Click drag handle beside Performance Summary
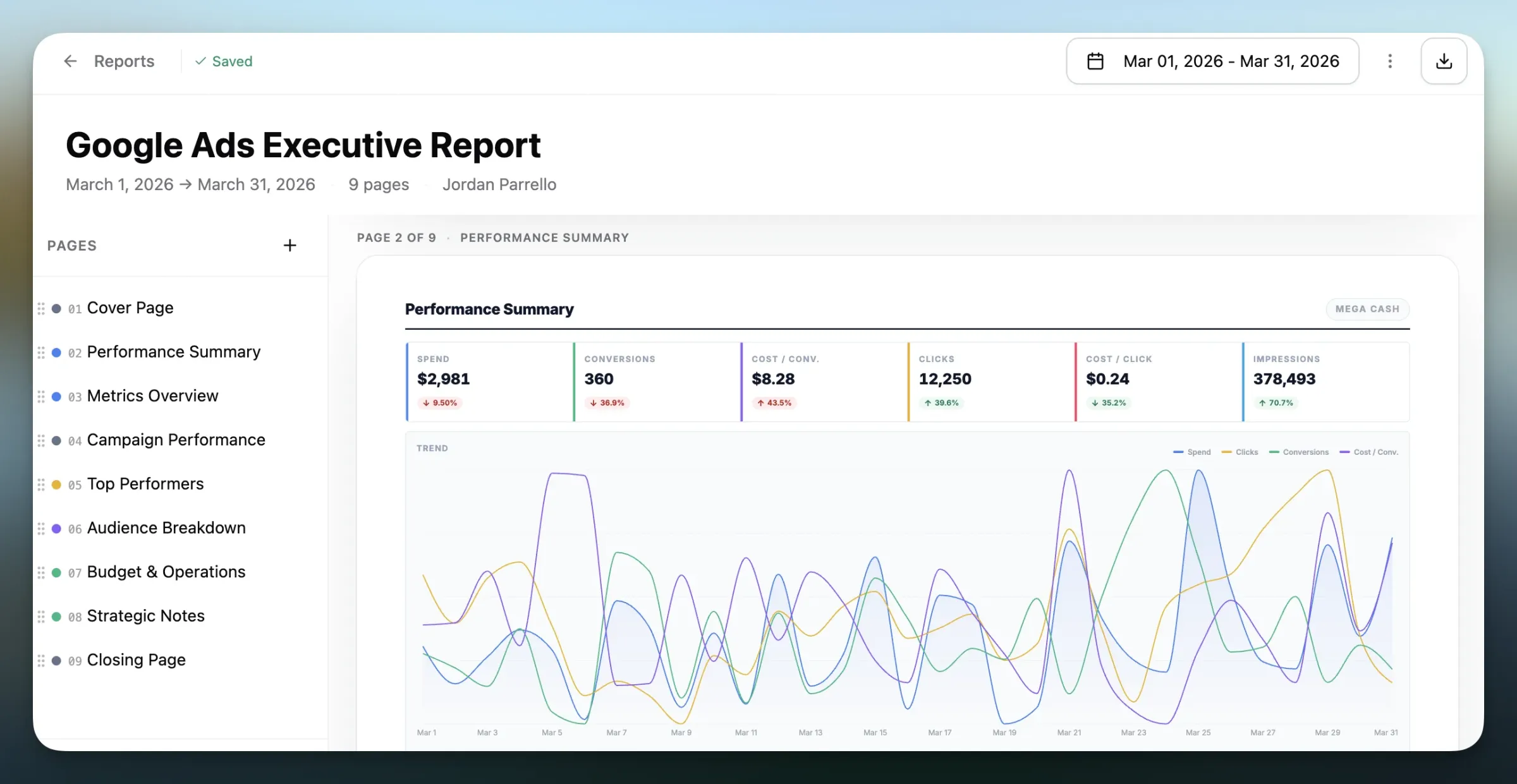The height and width of the screenshot is (784, 1517). (41, 353)
